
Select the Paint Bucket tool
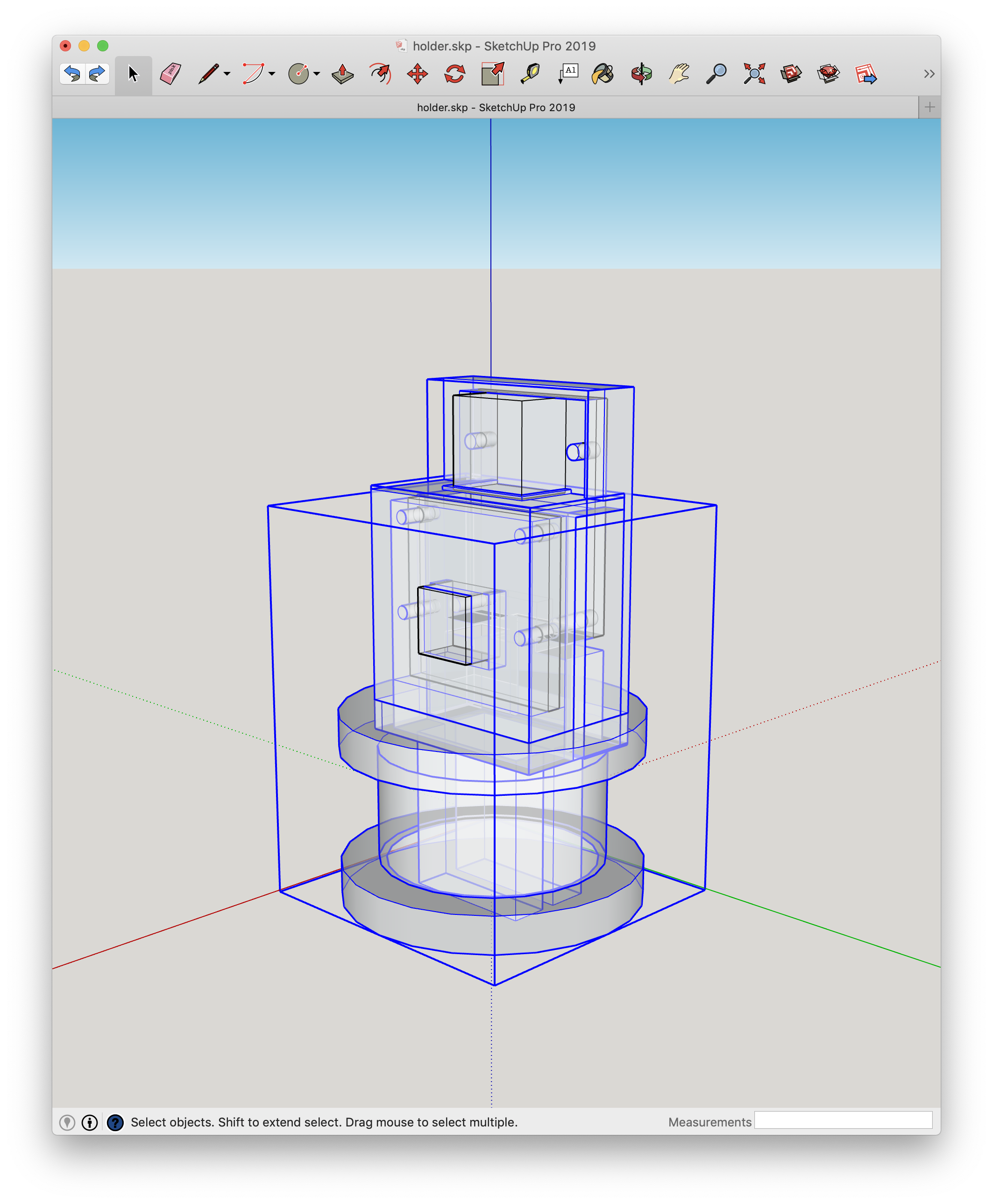603,74
